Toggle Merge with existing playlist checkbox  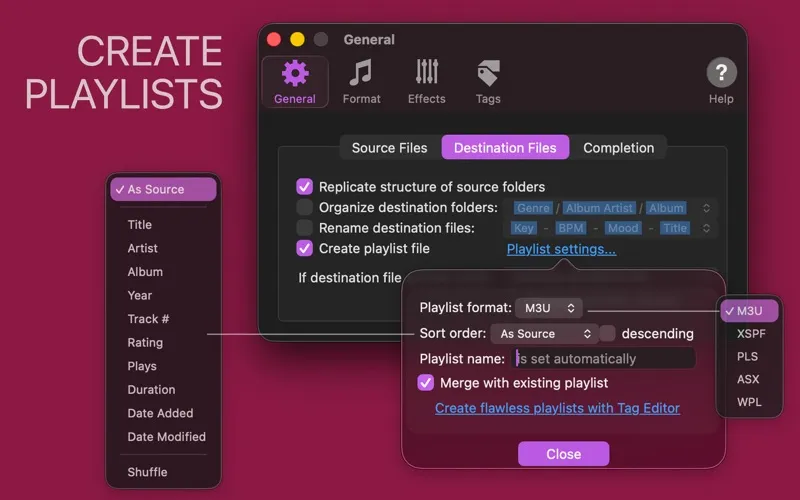tap(426, 383)
